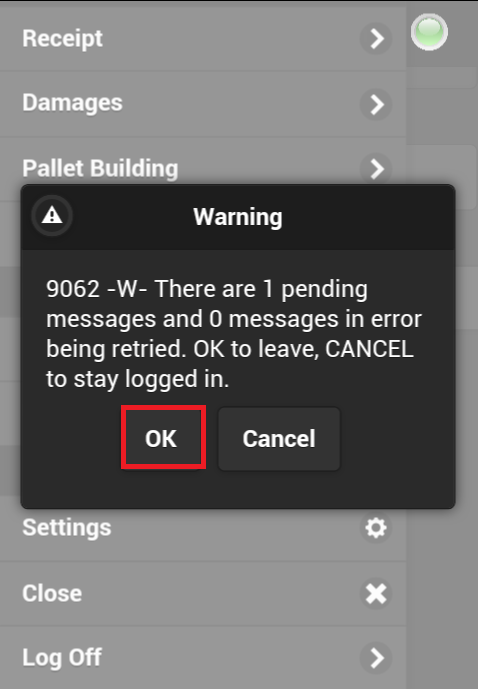478x689 pixels.
Task: Open Pallet Building via its chevron arrow
Action: pos(376,169)
